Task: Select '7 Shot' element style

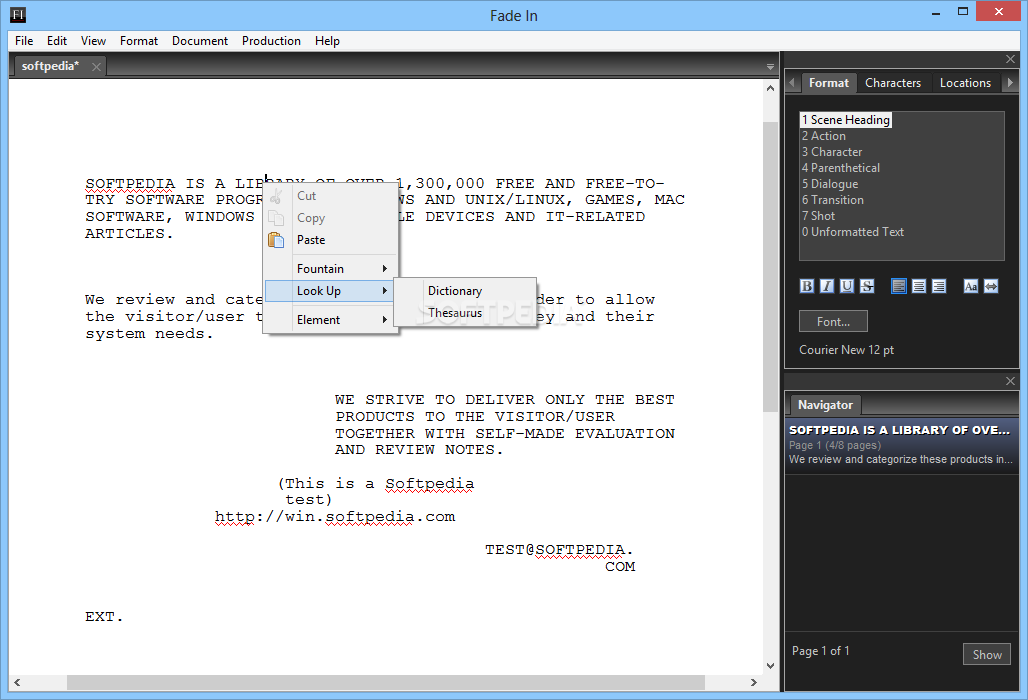Action: point(819,216)
